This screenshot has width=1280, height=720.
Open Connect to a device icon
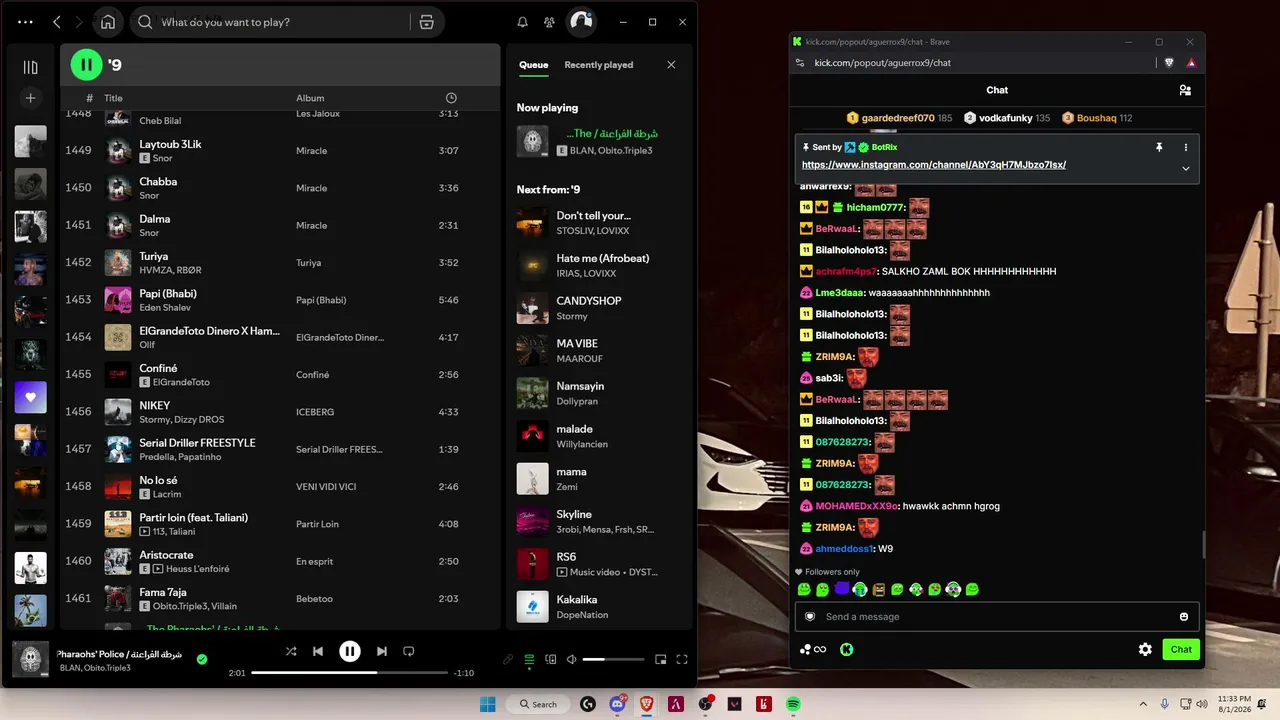click(549, 659)
